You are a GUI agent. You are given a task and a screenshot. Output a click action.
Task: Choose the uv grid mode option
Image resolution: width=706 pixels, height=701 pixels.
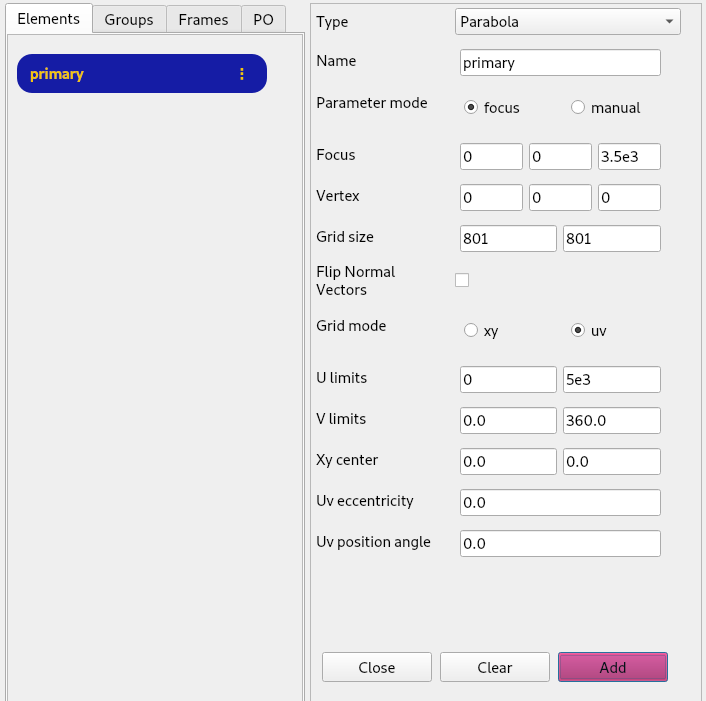[578, 331]
